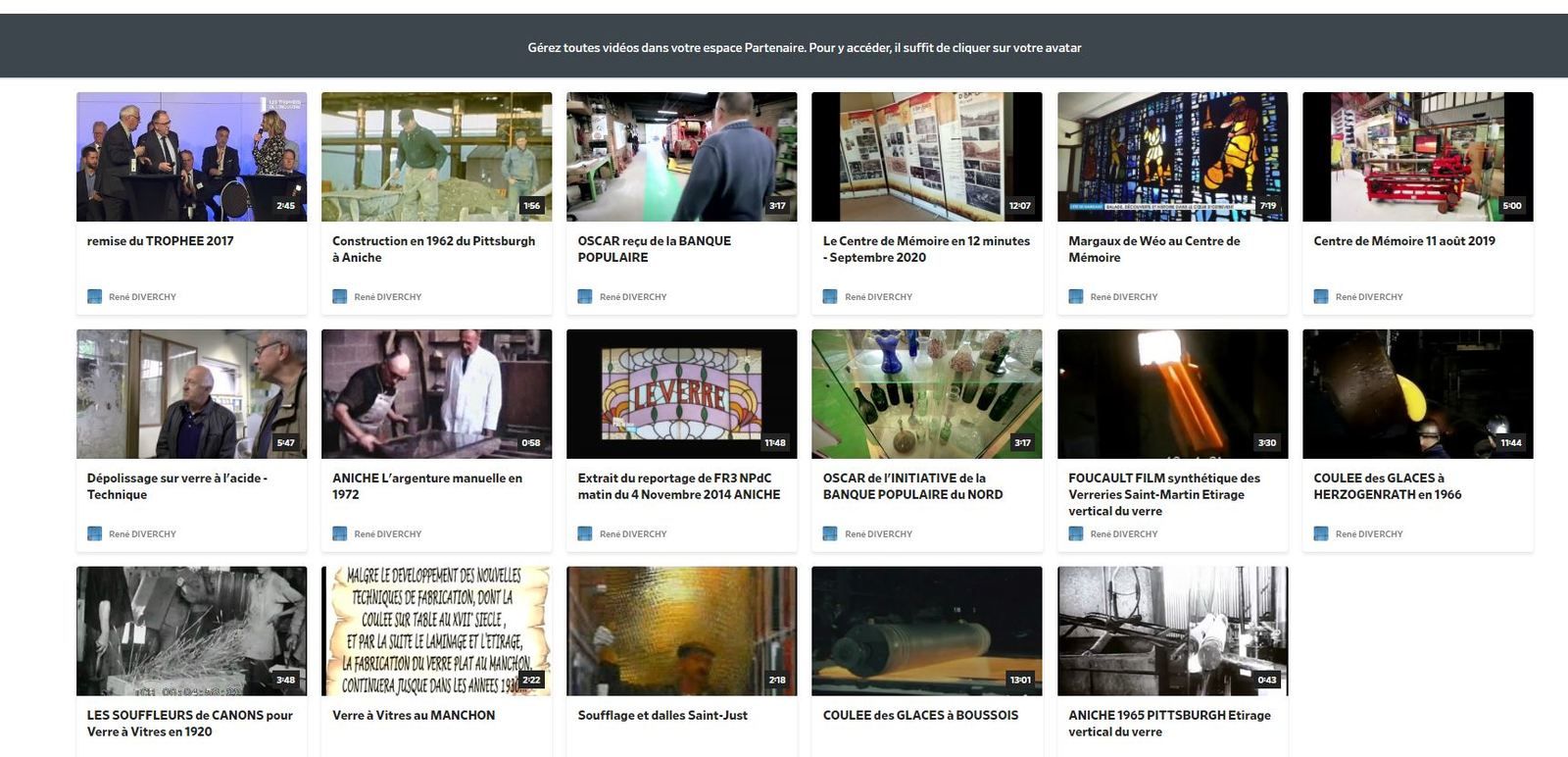Screen dimensions: 1568x757
Task: Click author avatar under 'Dépolissage sur verre' card
Action: (94, 533)
